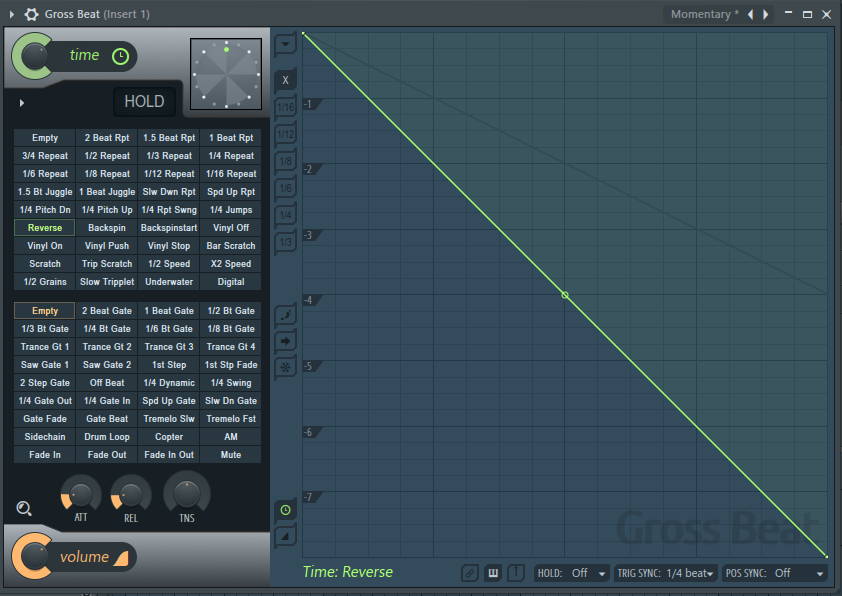Open envelope options dropdown arrow
Viewport: 842px width, 596px height.
click(285, 44)
